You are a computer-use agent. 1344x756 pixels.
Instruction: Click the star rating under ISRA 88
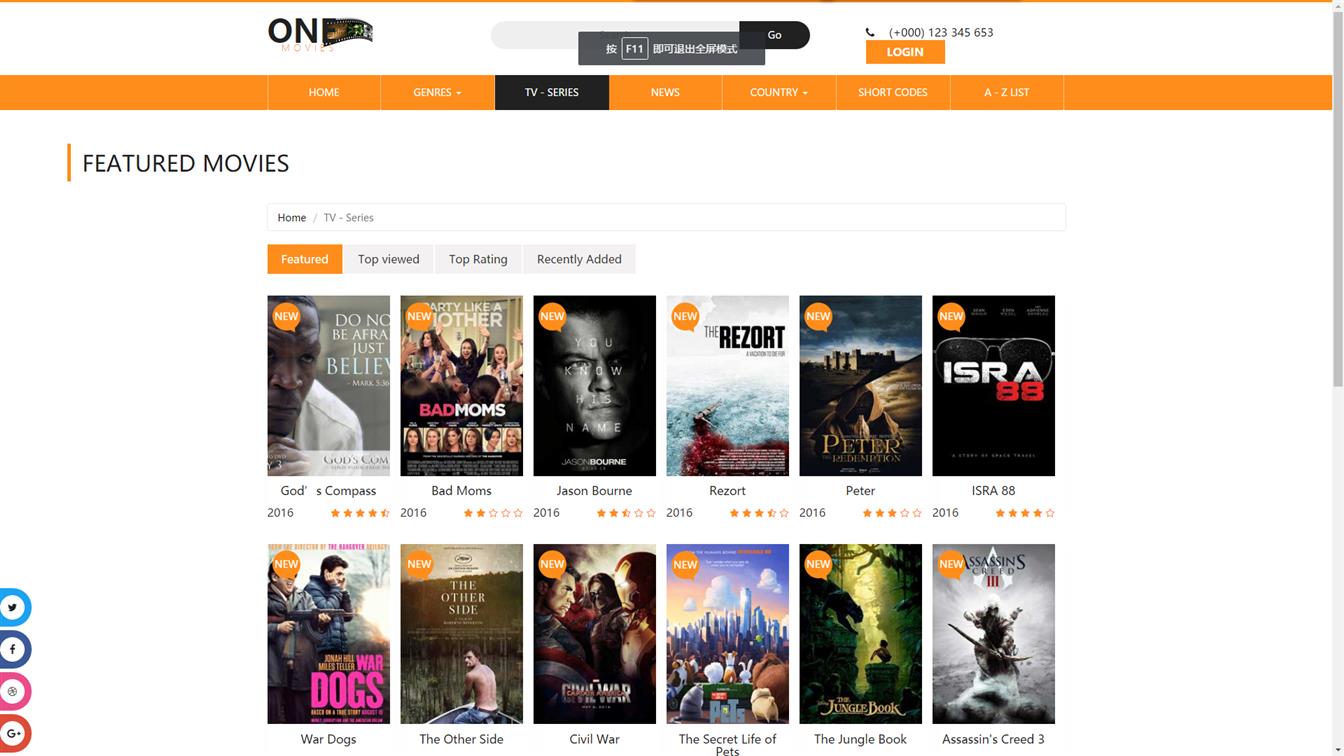point(1025,513)
